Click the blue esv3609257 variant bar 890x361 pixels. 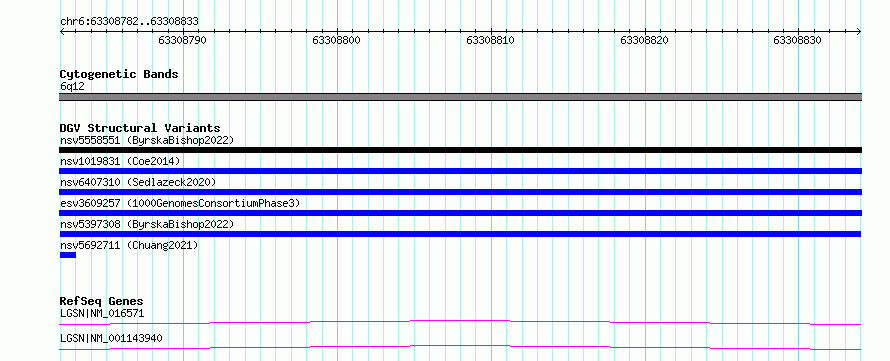click(x=460, y=213)
